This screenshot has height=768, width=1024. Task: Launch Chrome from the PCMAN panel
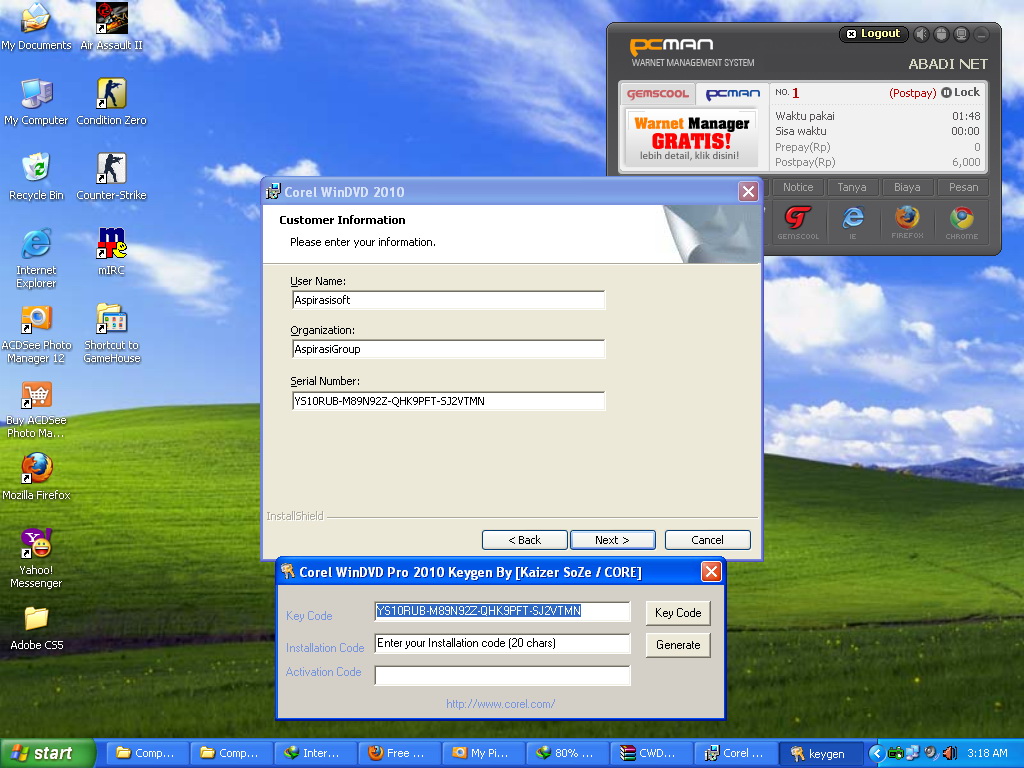pos(961,222)
